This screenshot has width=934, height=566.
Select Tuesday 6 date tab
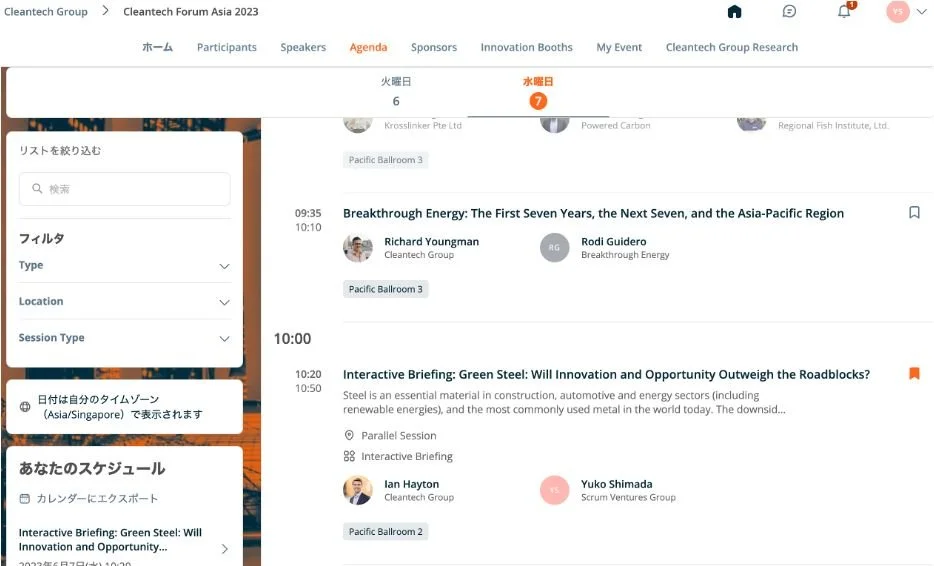tap(396, 91)
